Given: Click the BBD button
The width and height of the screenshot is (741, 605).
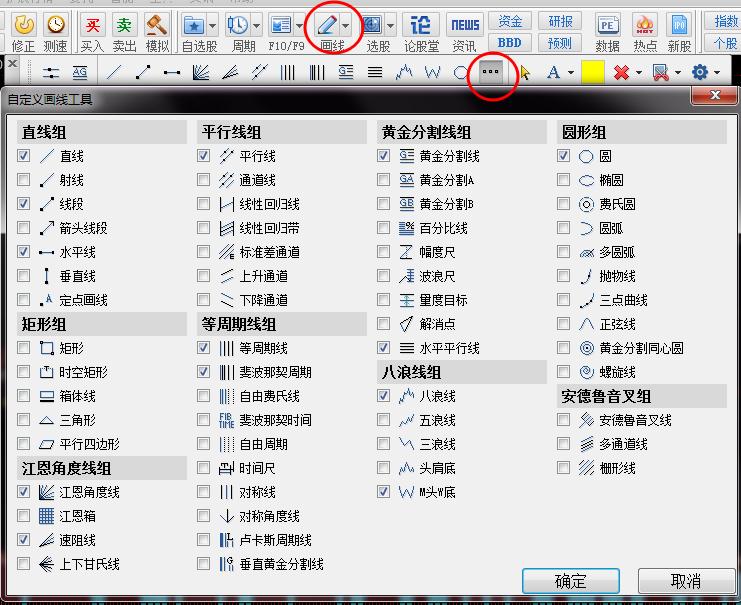Looking at the screenshot, I should [509, 43].
